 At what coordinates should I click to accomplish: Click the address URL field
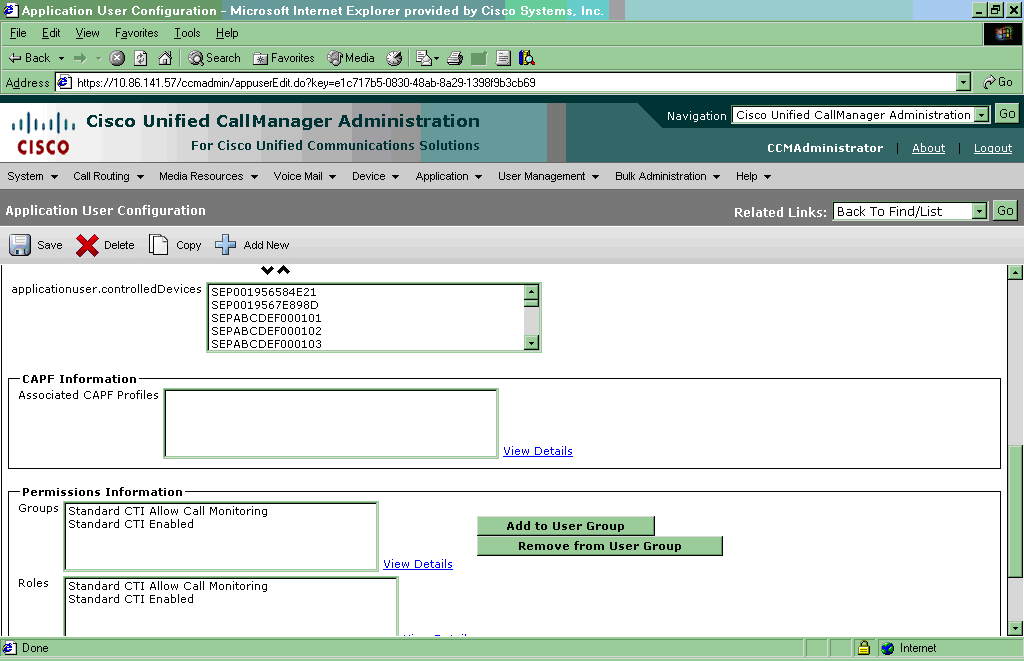507,82
